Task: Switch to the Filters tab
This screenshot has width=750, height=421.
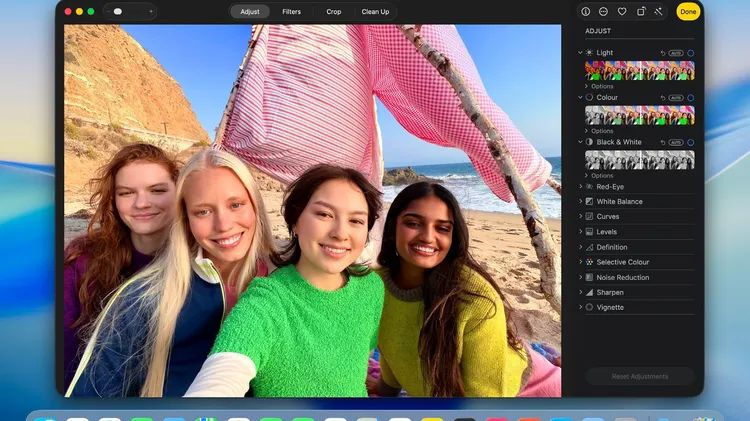Action: (x=291, y=12)
